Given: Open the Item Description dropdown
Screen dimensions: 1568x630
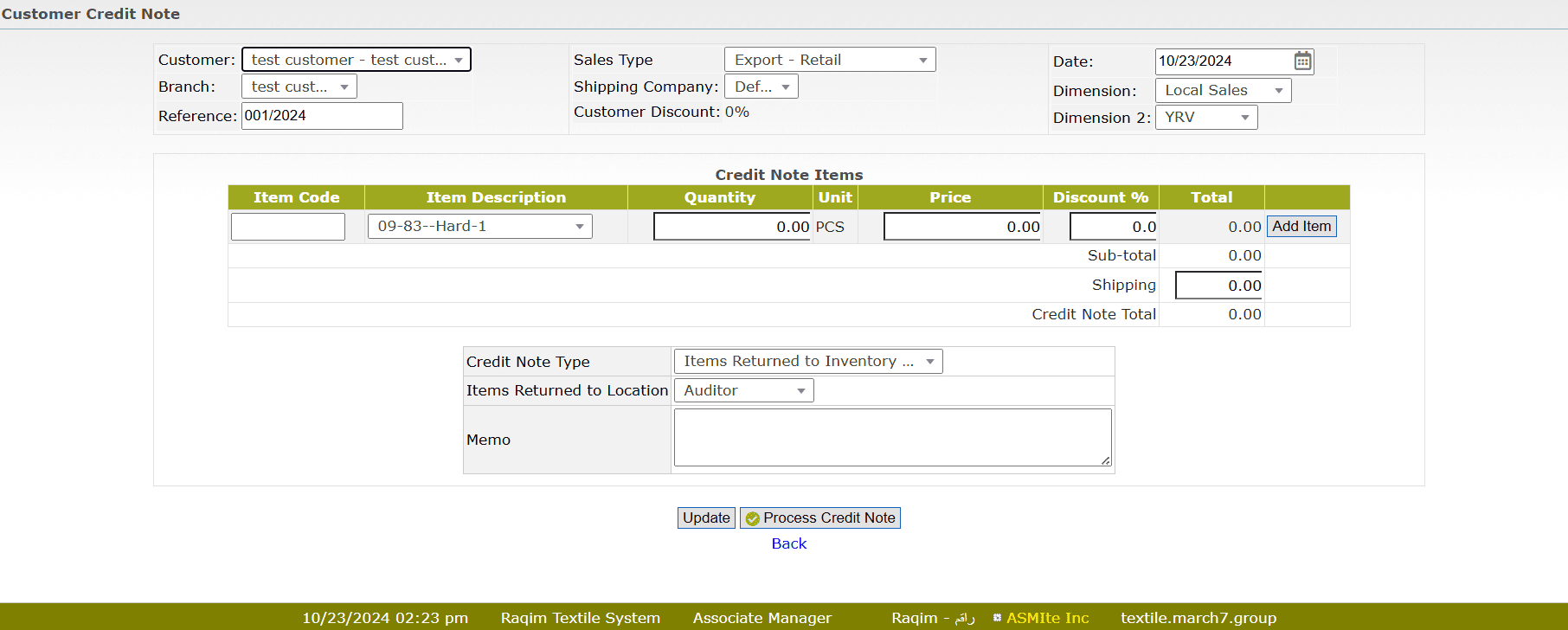Looking at the screenshot, I should tap(479, 226).
